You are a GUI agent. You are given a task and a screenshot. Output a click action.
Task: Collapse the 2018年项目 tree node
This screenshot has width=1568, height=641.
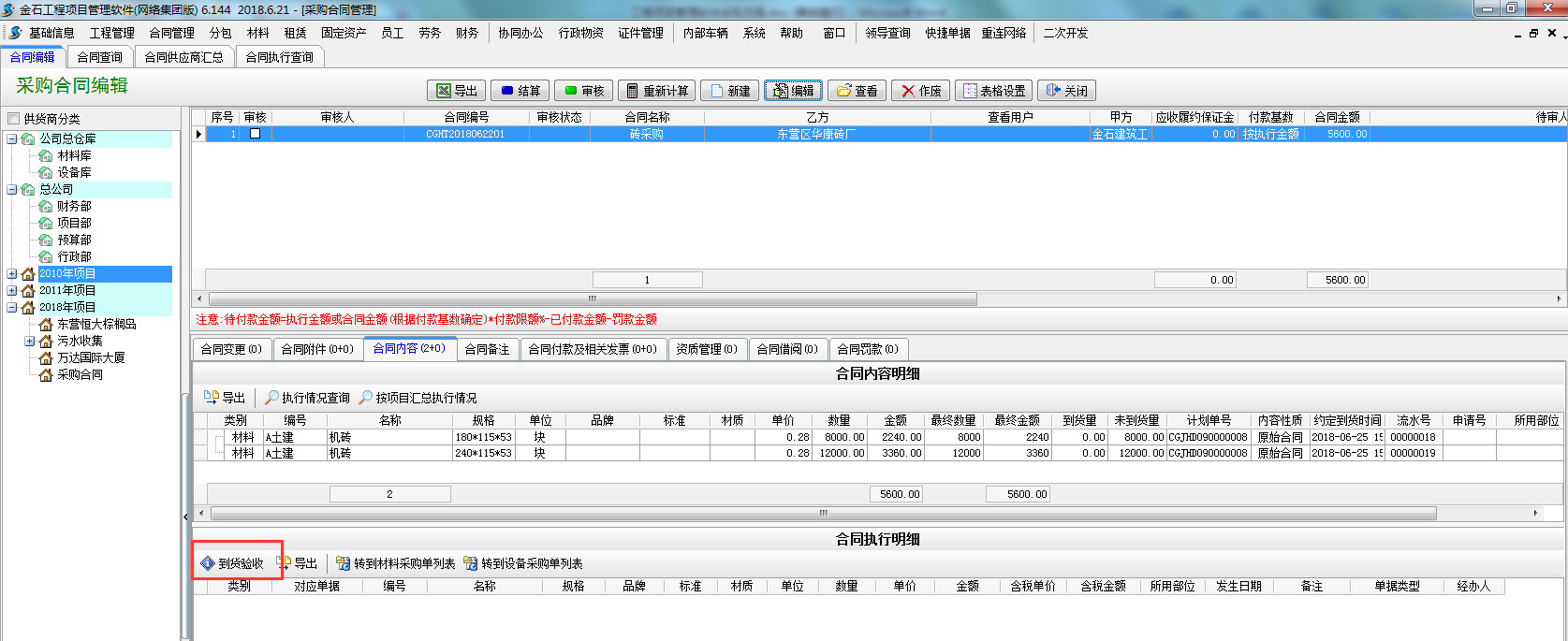click(x=12, y=307)
